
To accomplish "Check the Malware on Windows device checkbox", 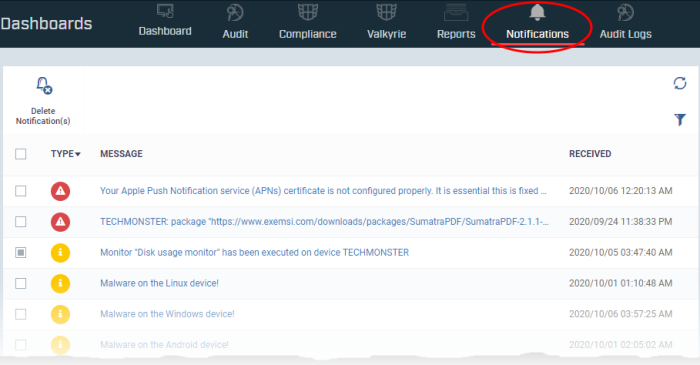I will 21,314.
